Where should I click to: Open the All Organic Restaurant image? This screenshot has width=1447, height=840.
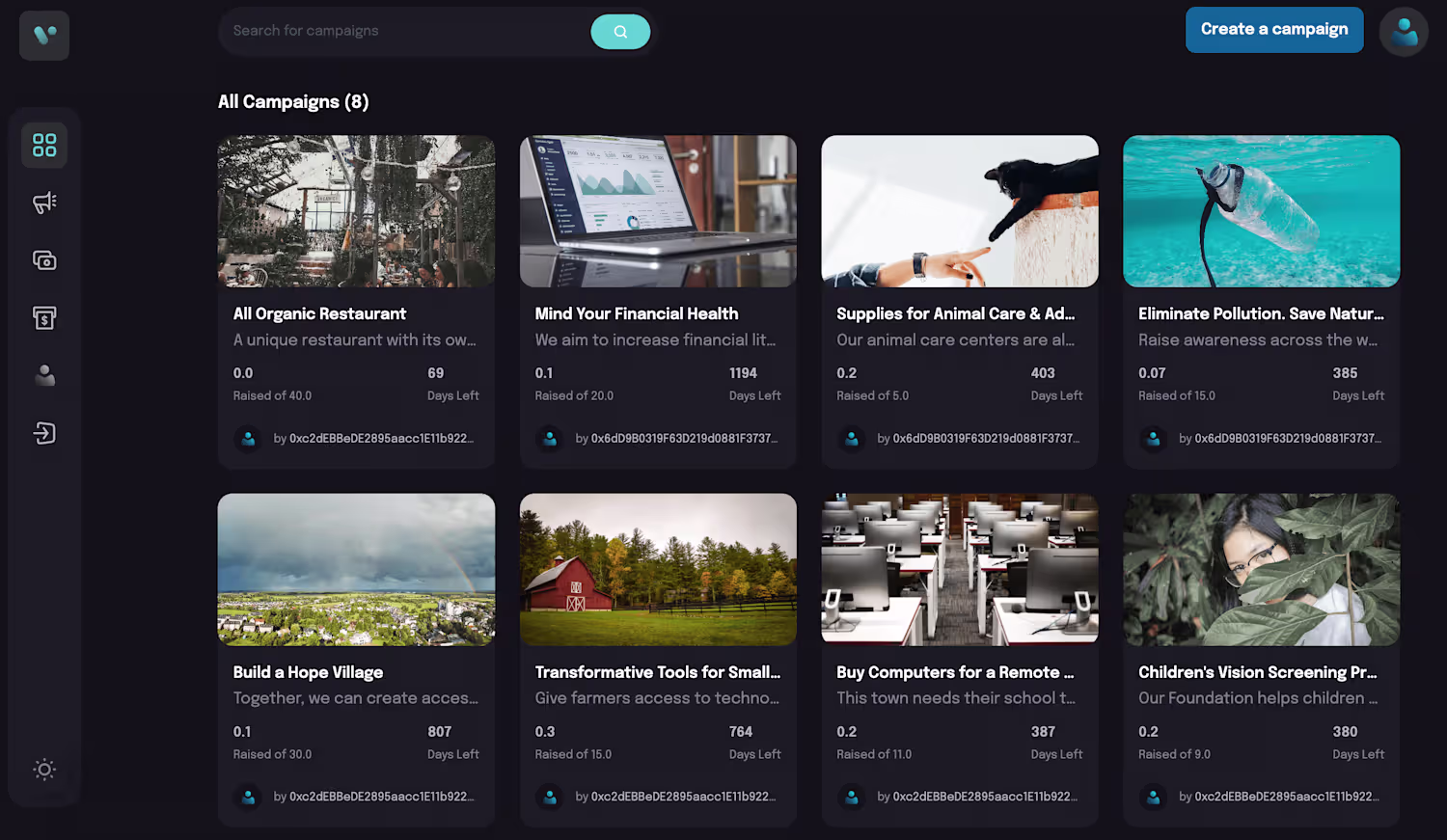356,211
